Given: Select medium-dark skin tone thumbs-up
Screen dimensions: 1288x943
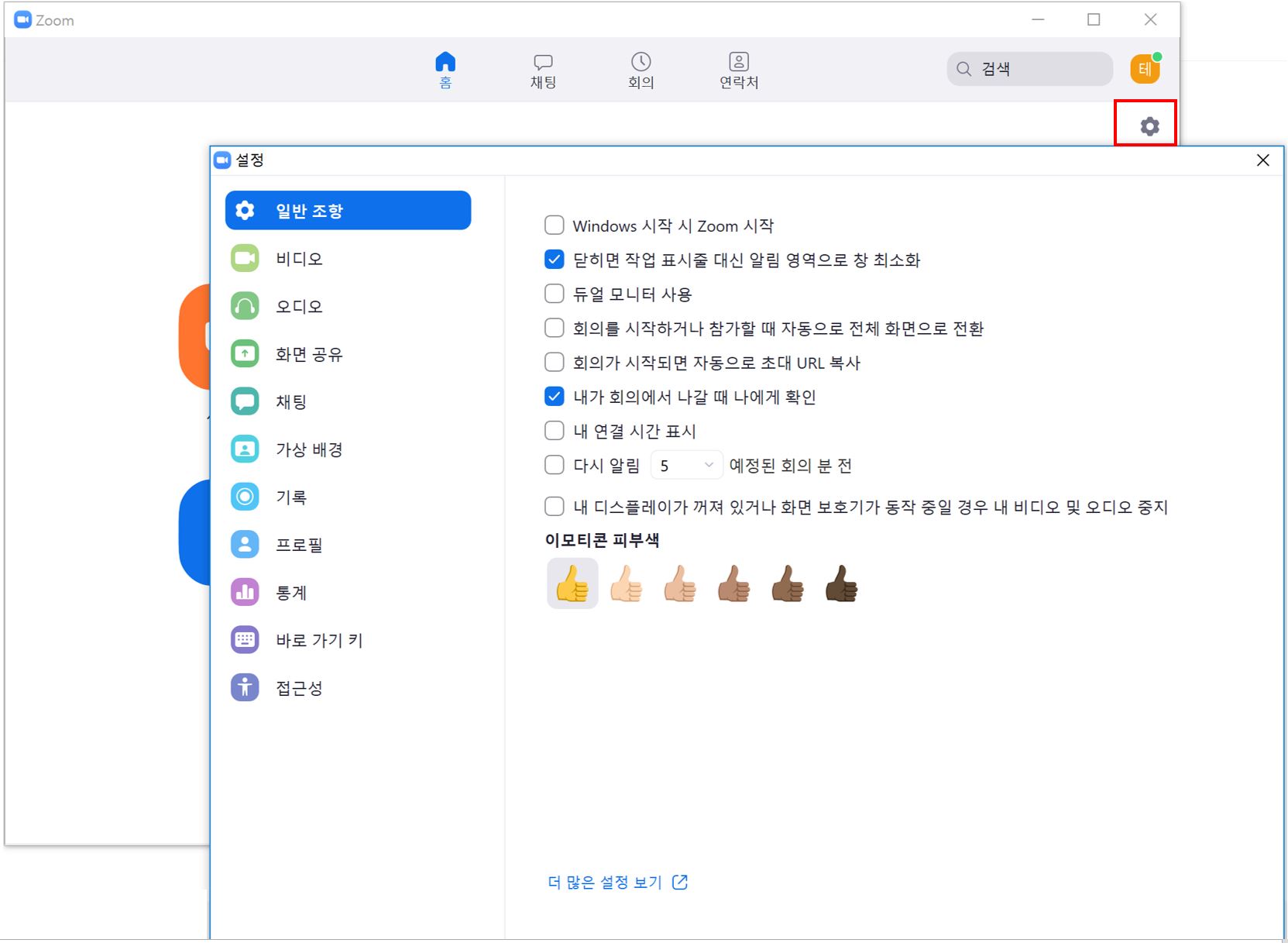Looking at the screenshot, I should (788, 583).
